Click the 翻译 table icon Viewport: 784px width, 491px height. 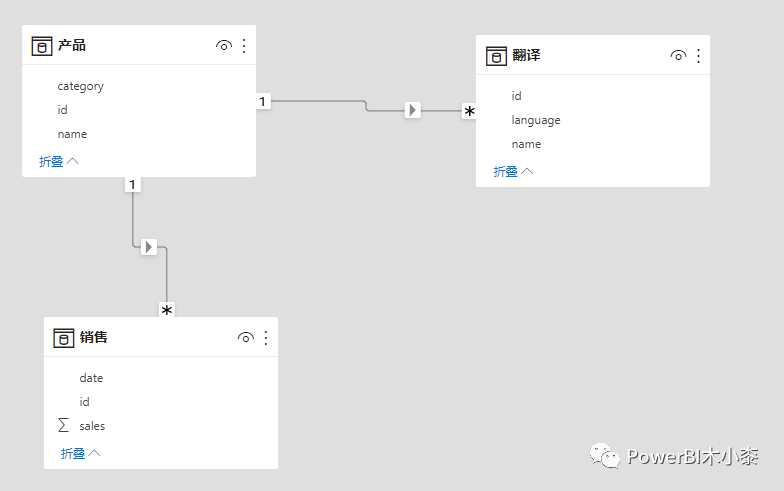tap(496, 56)
